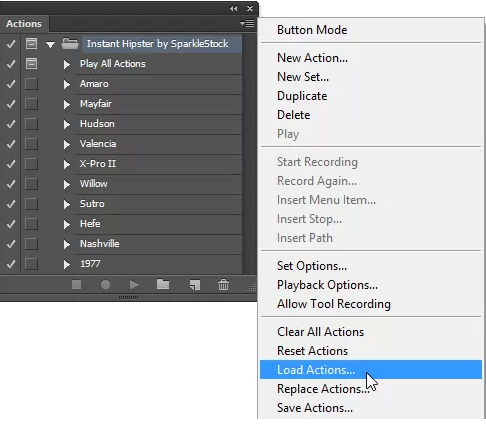Image resolution: width=486 pixels, height=425 pixels.
Task: Select the Valencia action row
Action: click(158, 144)
